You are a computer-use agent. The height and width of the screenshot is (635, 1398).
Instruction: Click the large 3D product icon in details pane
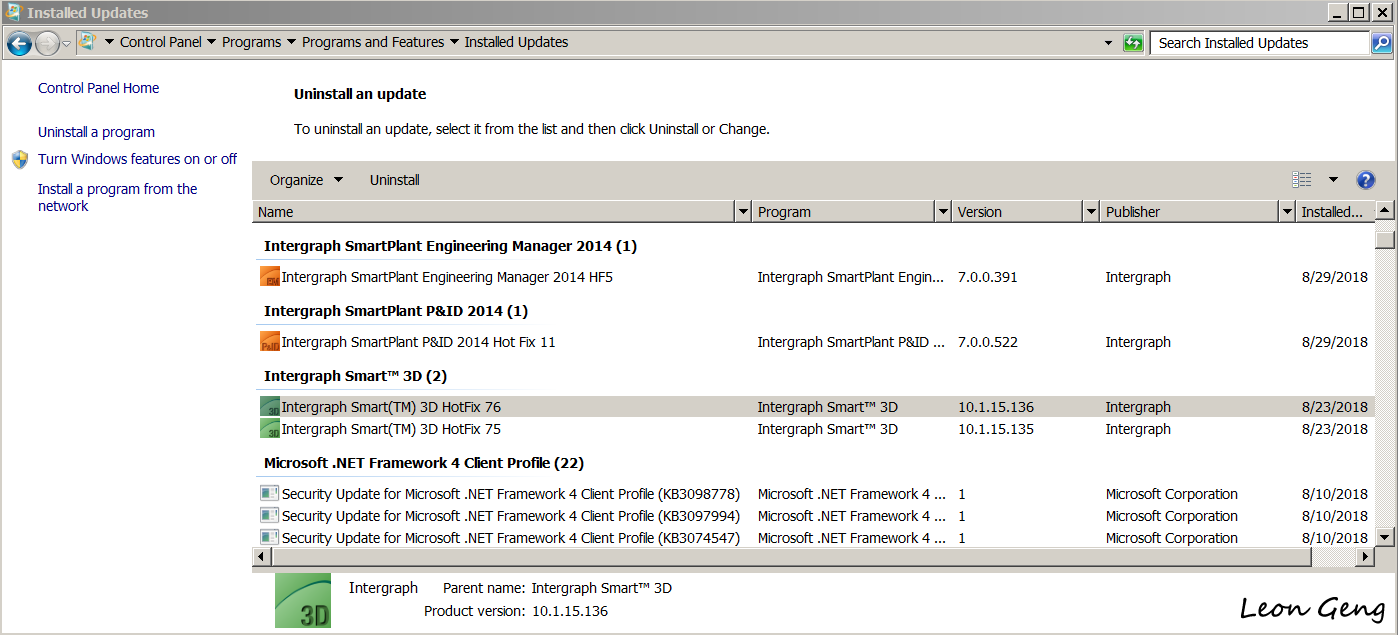pos(303,601)
